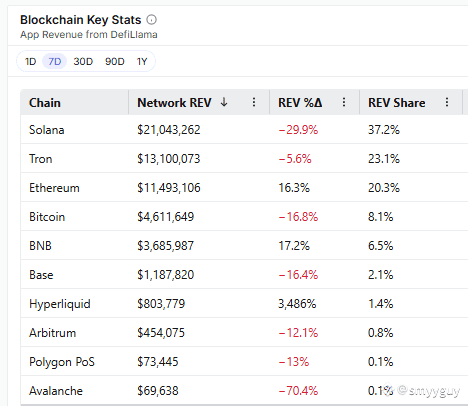
Task: Click the sort arrow in Network REV header
Action: [224, 102]
